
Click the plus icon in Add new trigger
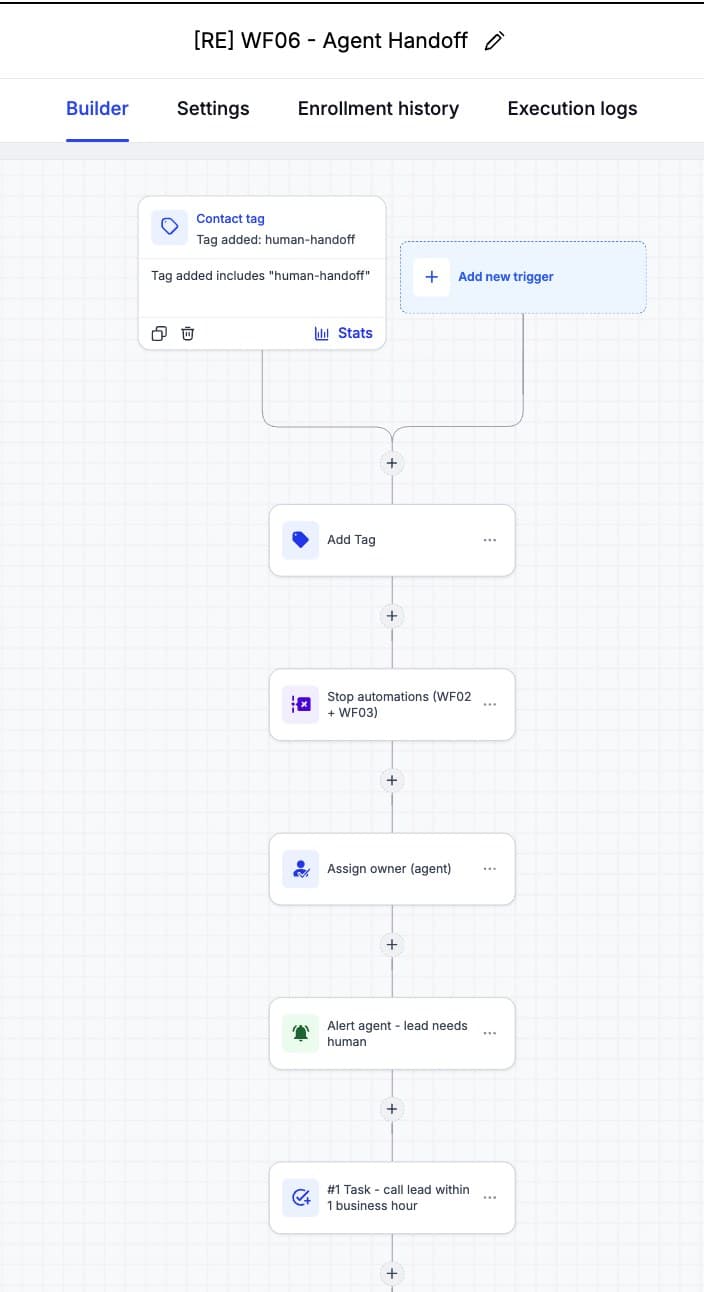[x=431, y=277]
